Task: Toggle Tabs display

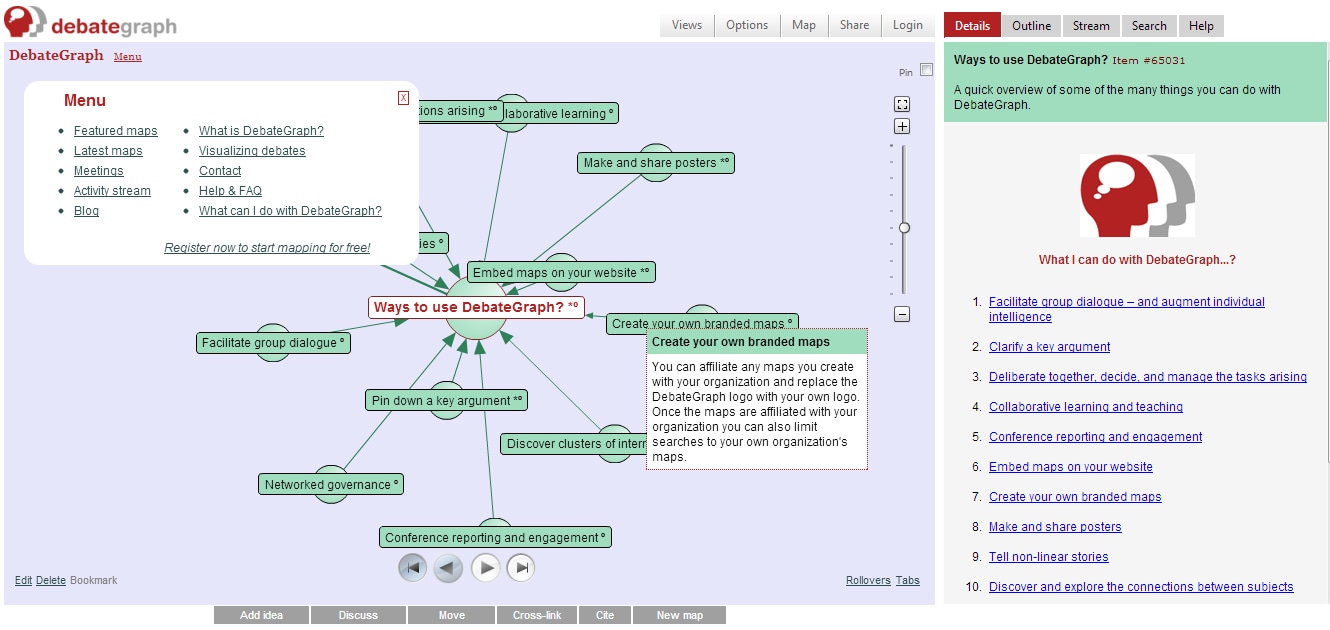Action: coord(907,581)
